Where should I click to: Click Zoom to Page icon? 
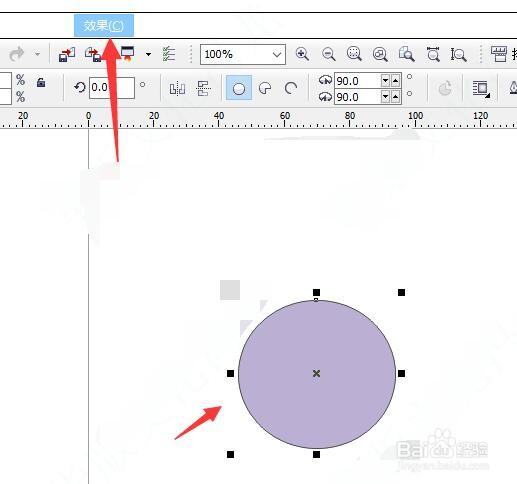click(406, 54)
